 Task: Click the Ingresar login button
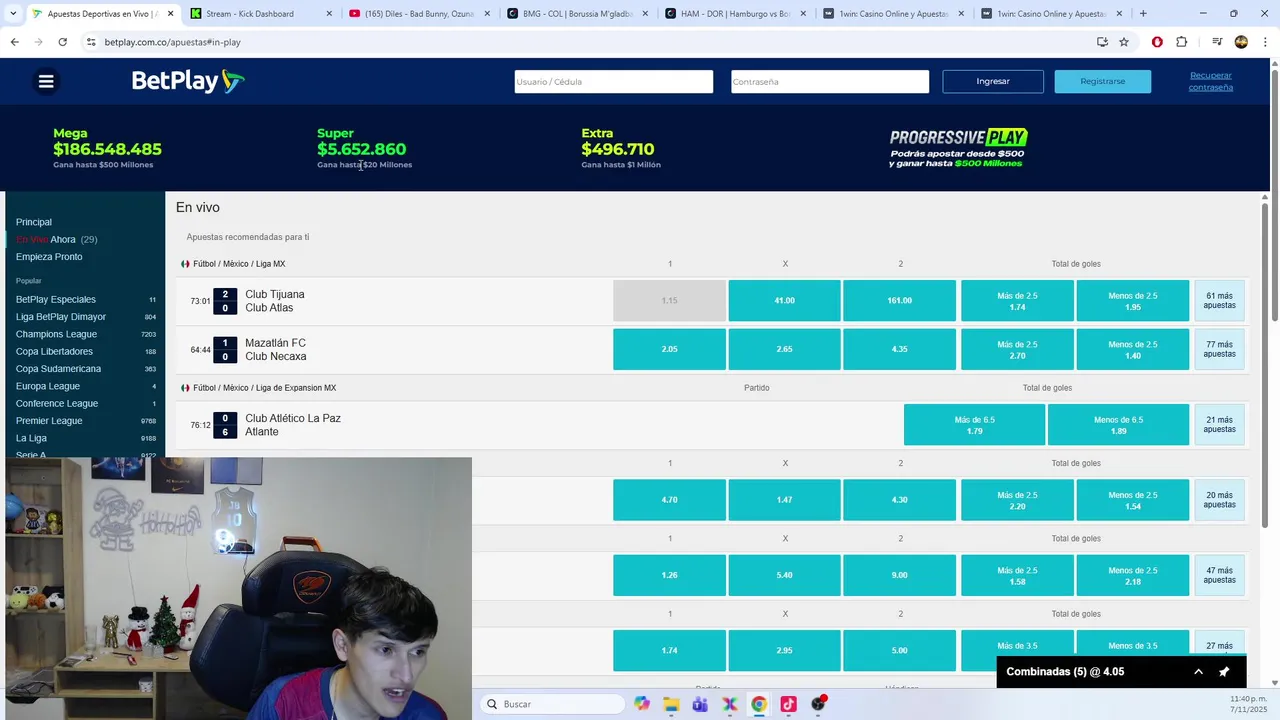tap(993, 81)
